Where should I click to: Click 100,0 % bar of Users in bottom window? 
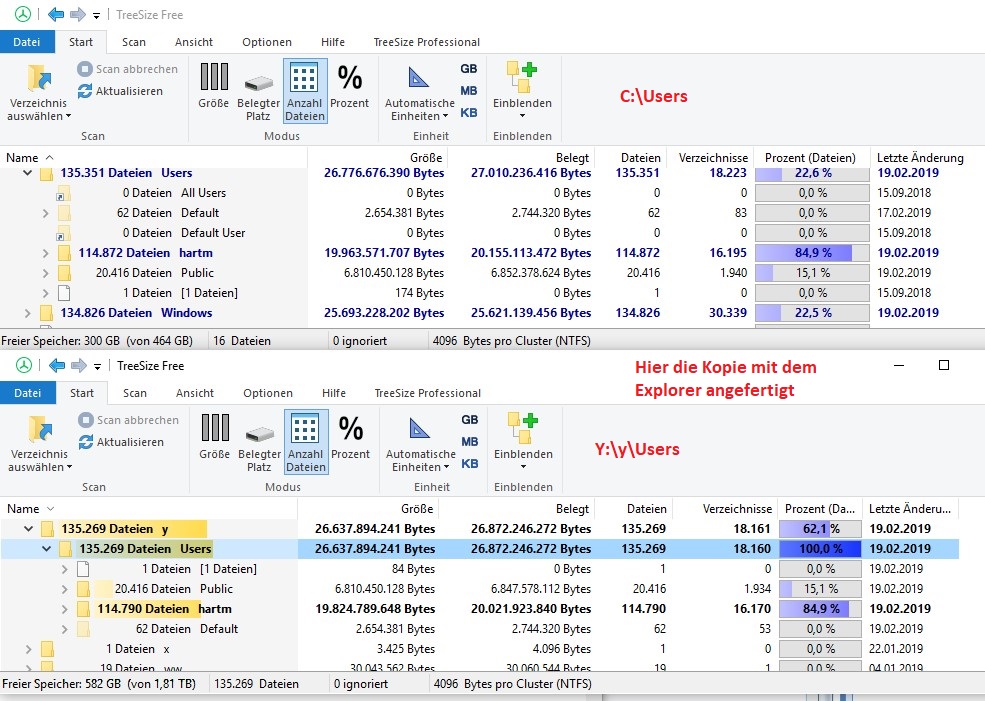tap(820, 549)
